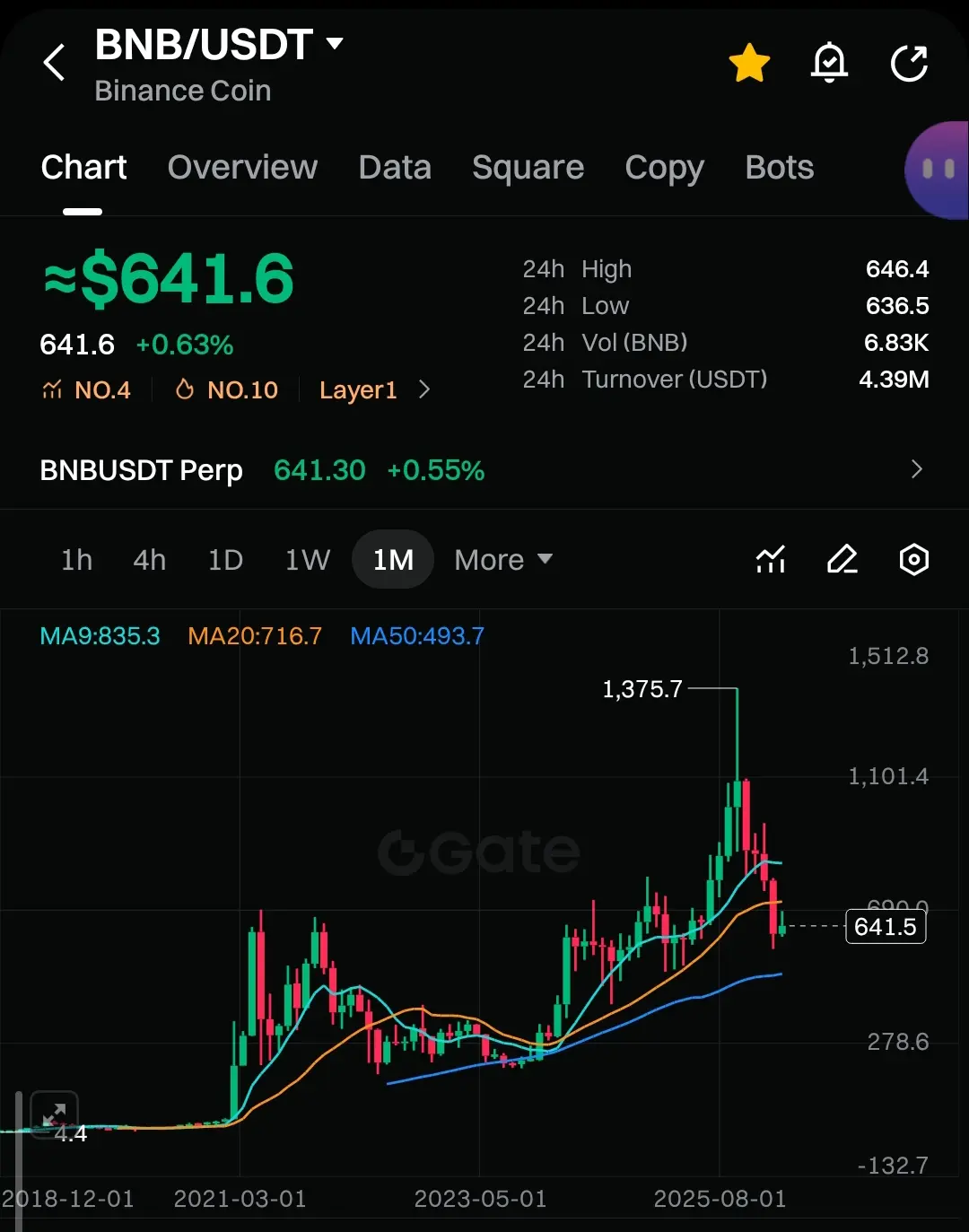This screenshot has width=969, height=1232.
Task: Switch to the Chart tab
Action: pyautogui.click(x=84, y=168)
